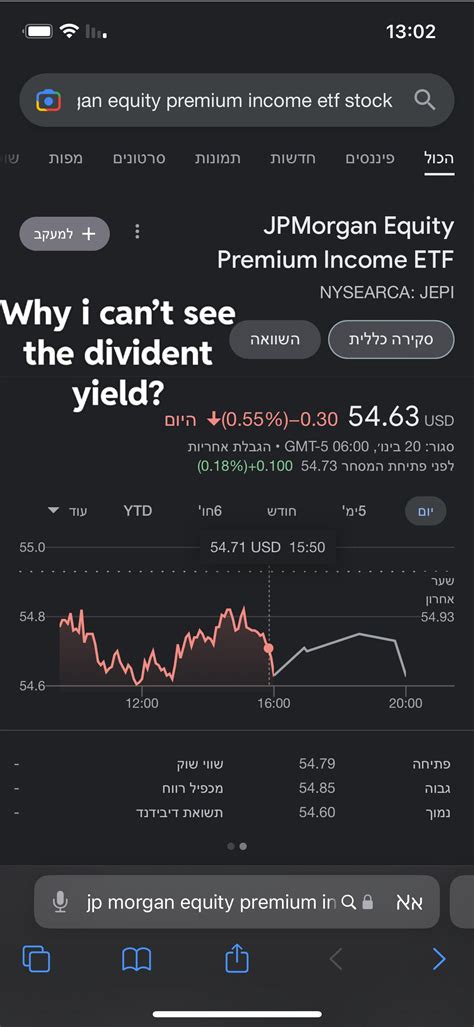Tap the Wi-Fi icon in status bar

tap(69, 31)
